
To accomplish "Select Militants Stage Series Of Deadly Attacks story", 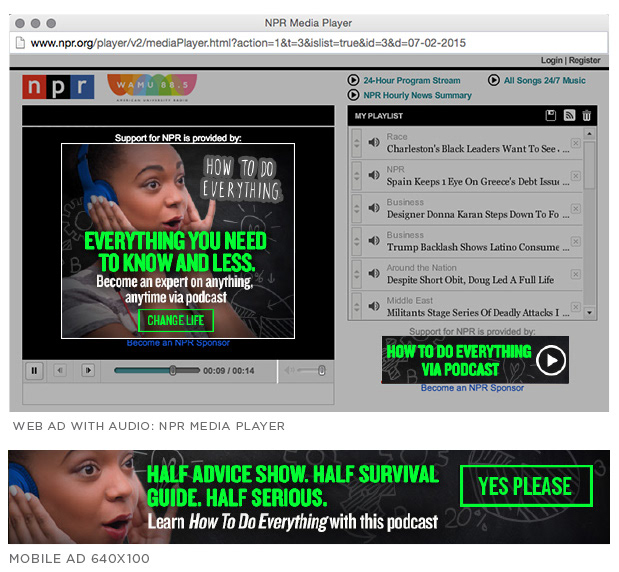I will point(478,313).
